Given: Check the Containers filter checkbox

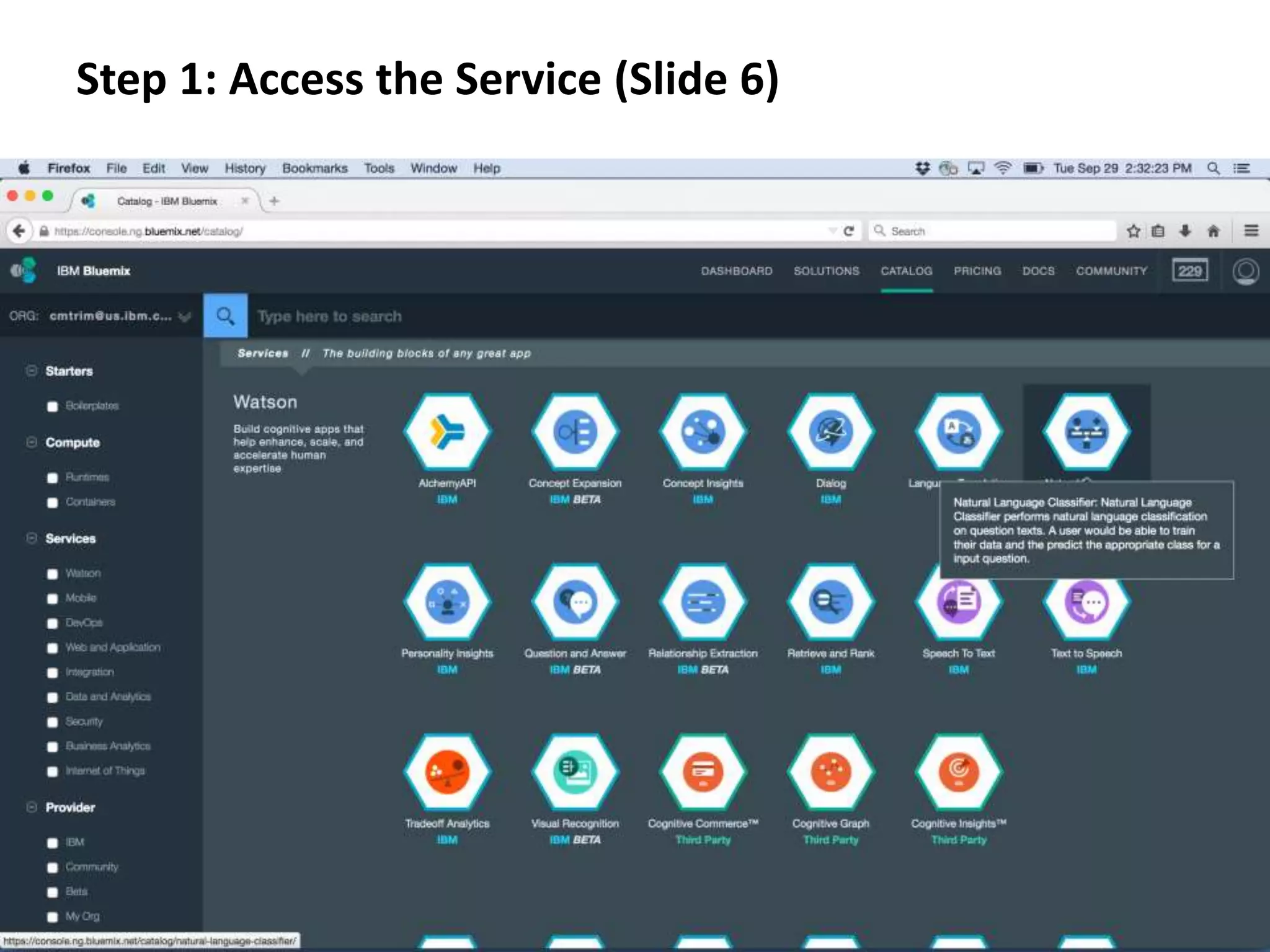Looking at the screenshot, I should [53, 503].
